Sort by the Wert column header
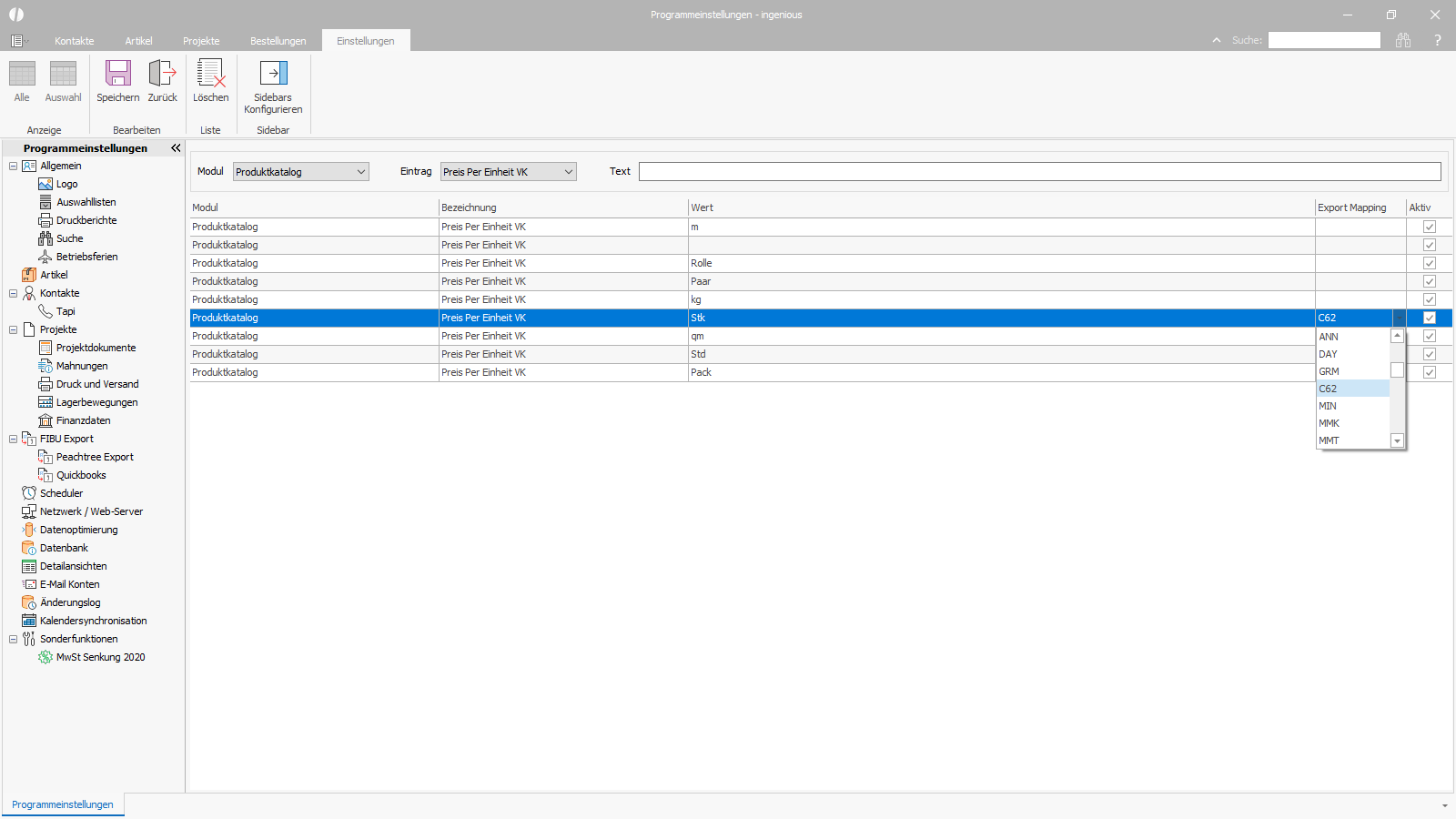This screenshot has width=1456, height=819. 1001,207
